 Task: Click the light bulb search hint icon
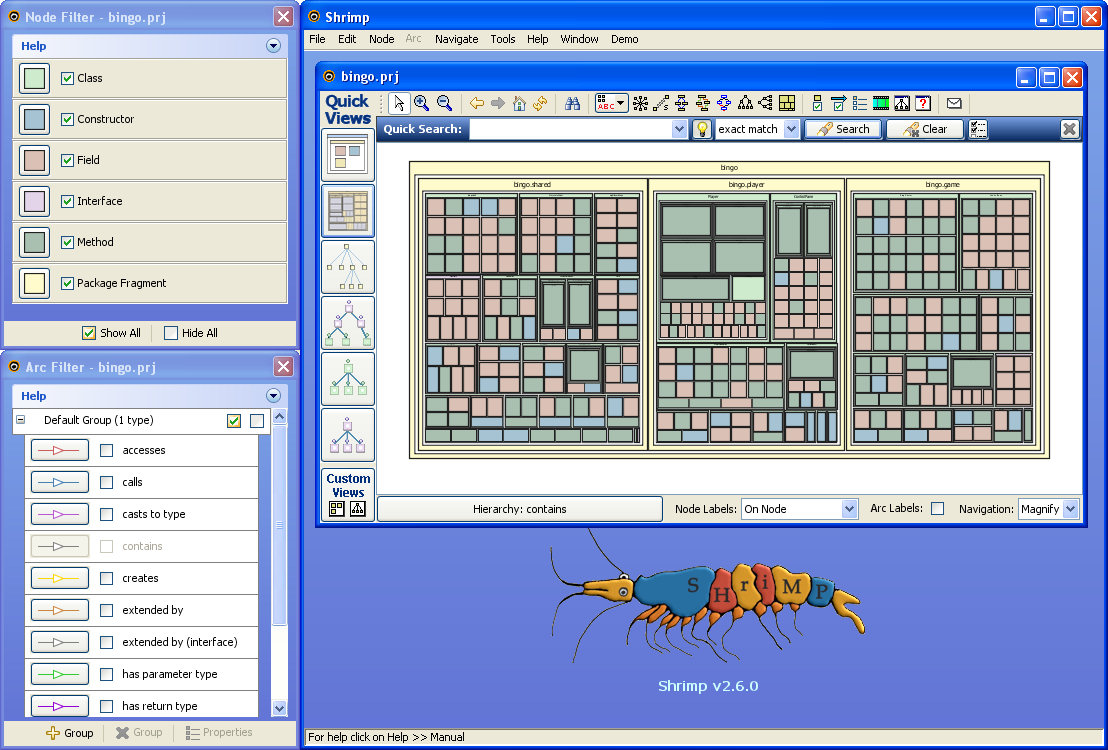click(702, 129)
